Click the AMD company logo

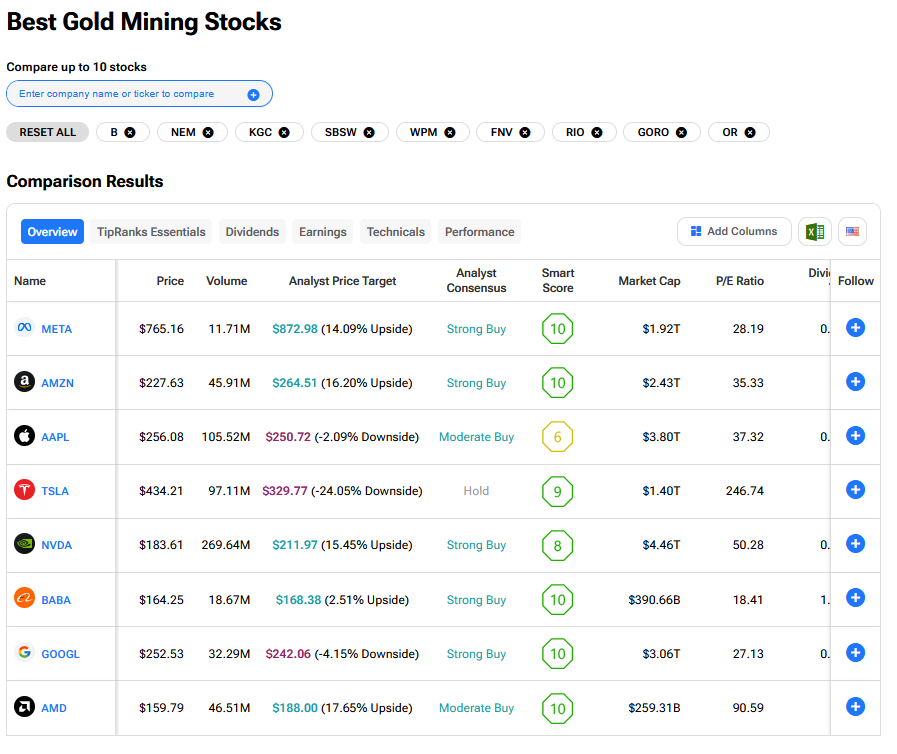[x=24, y=707]
